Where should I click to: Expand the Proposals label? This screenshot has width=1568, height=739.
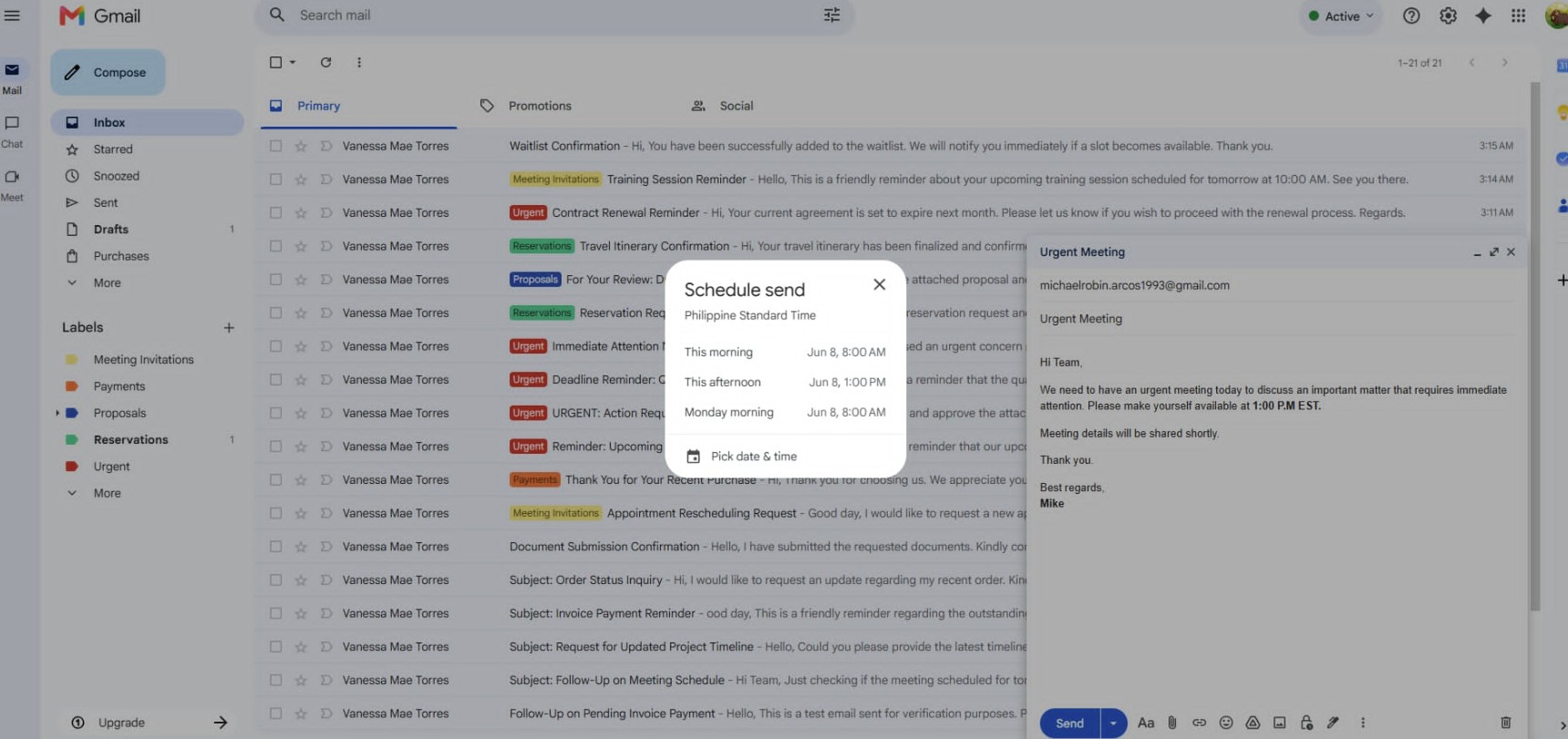tap(57, 413)
